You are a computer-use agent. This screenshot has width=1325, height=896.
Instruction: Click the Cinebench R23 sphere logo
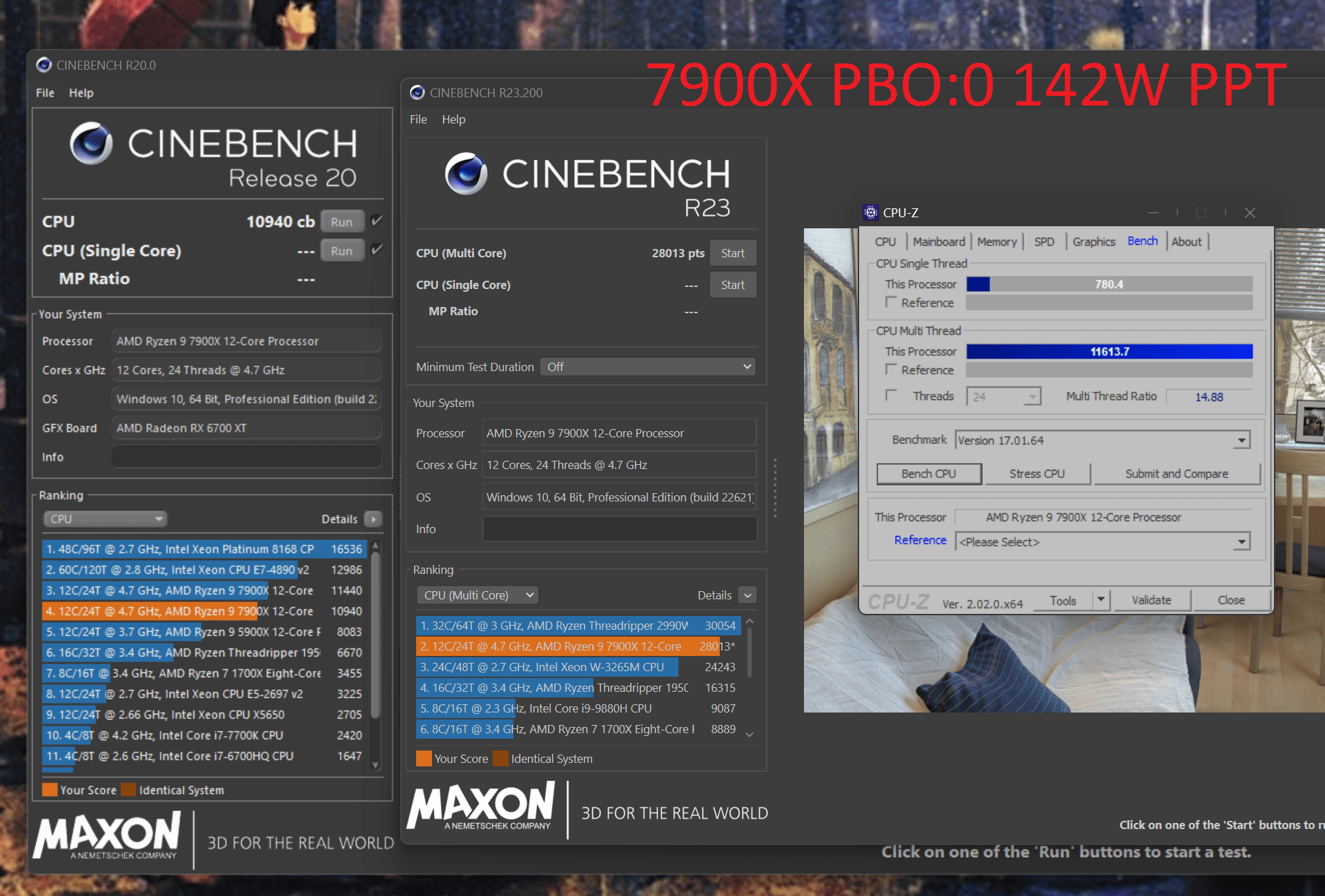(466, 173)
